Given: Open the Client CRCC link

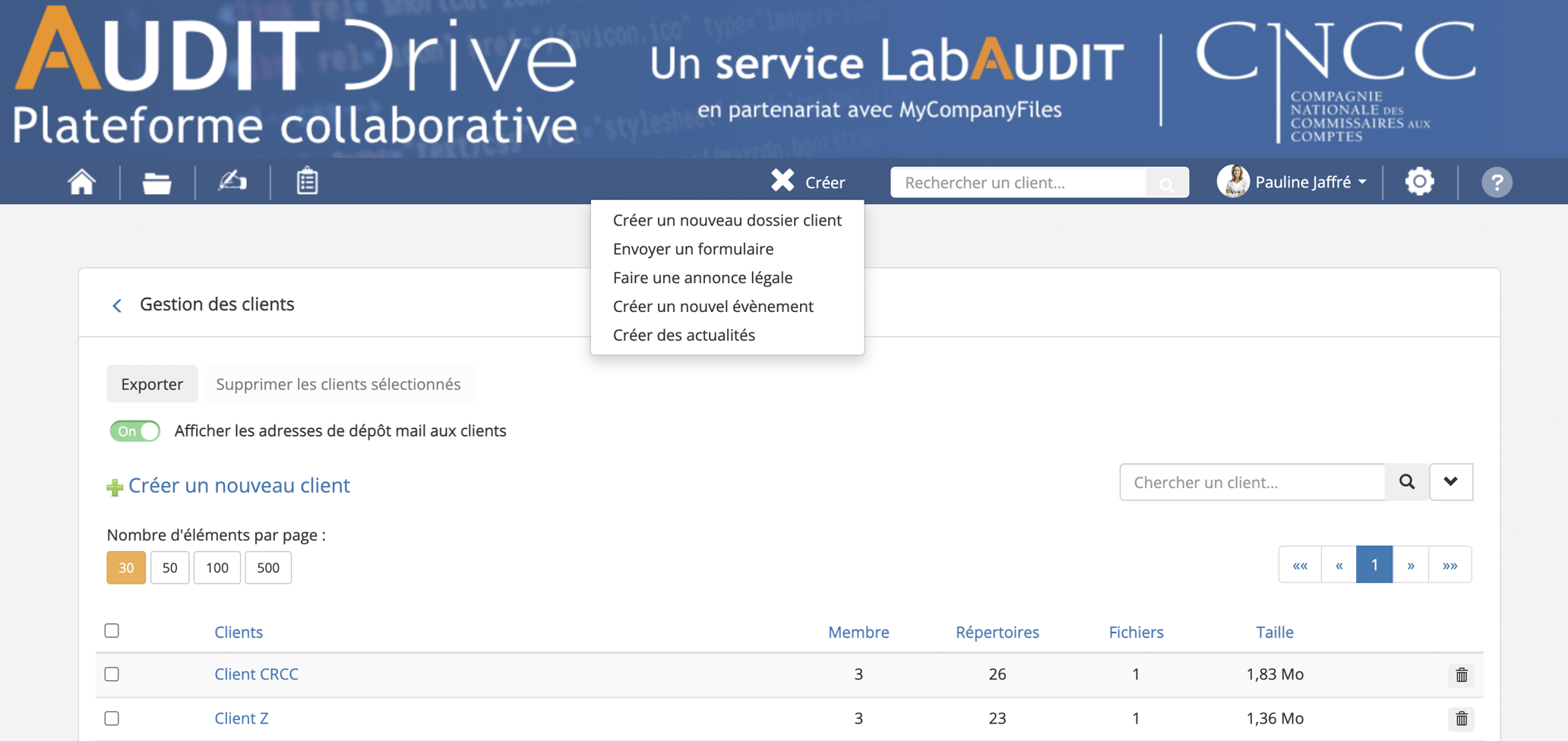Looking at the screenshot, I should (256, 674).
